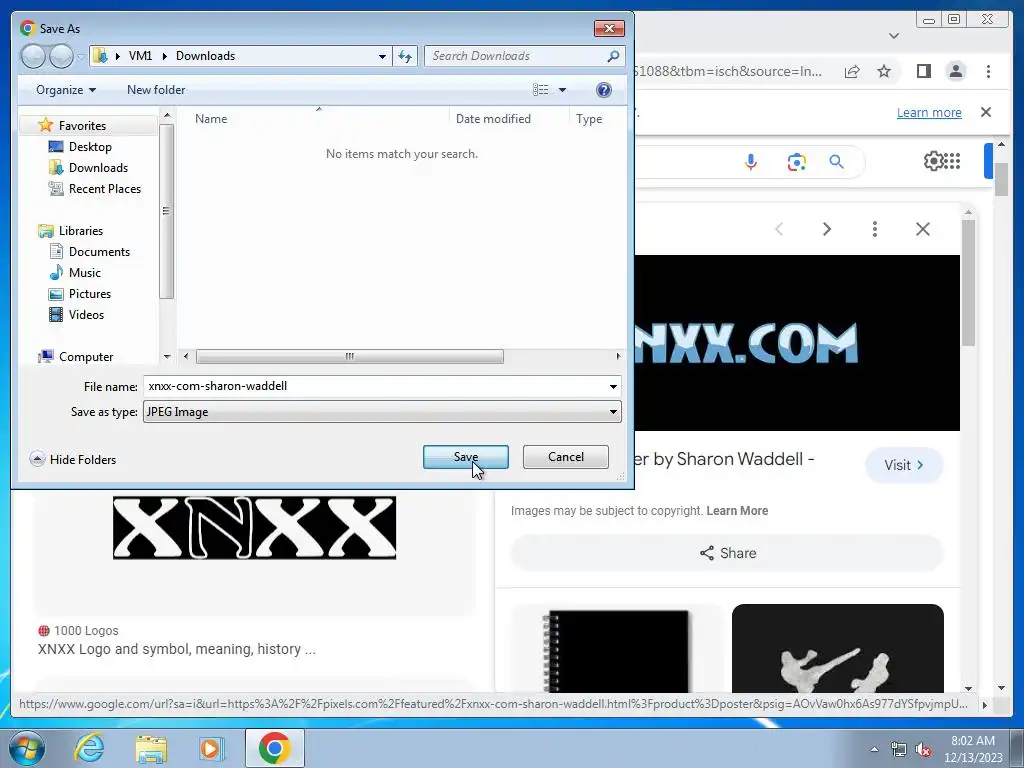The image size is (1024, 768).
Task: Open Windows Media Player from taskbar
Action: (210, 748)
